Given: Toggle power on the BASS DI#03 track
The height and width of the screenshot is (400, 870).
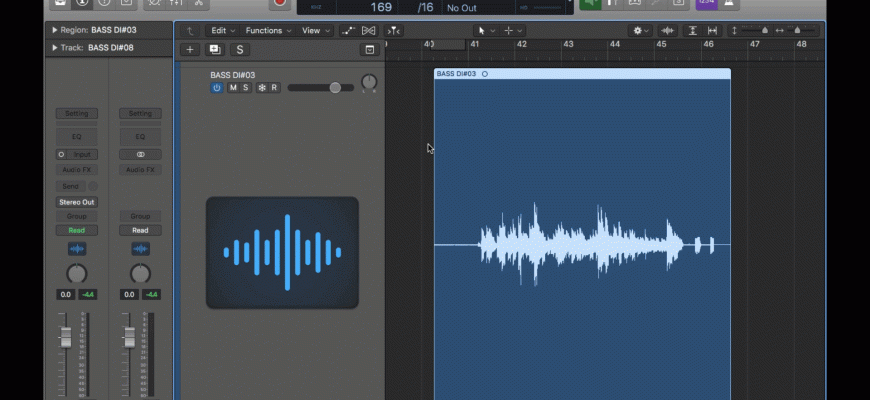Looking at the screenshot, I should click(217, 88).
